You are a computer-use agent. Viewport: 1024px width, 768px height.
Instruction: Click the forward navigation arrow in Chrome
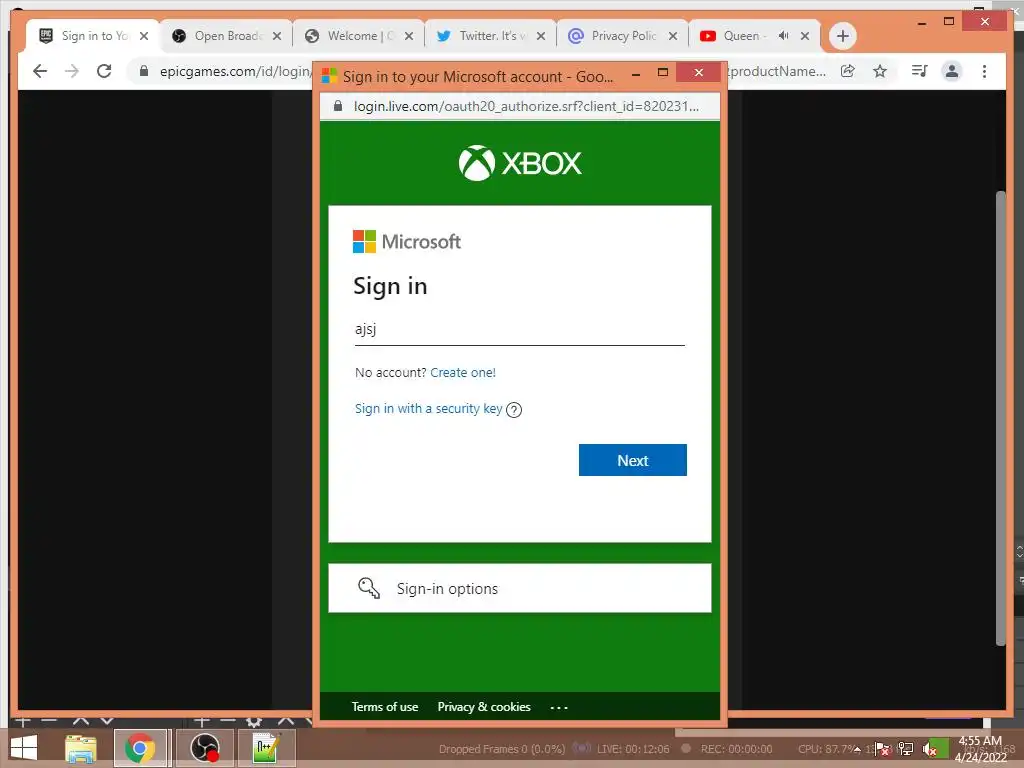[72, 71]
